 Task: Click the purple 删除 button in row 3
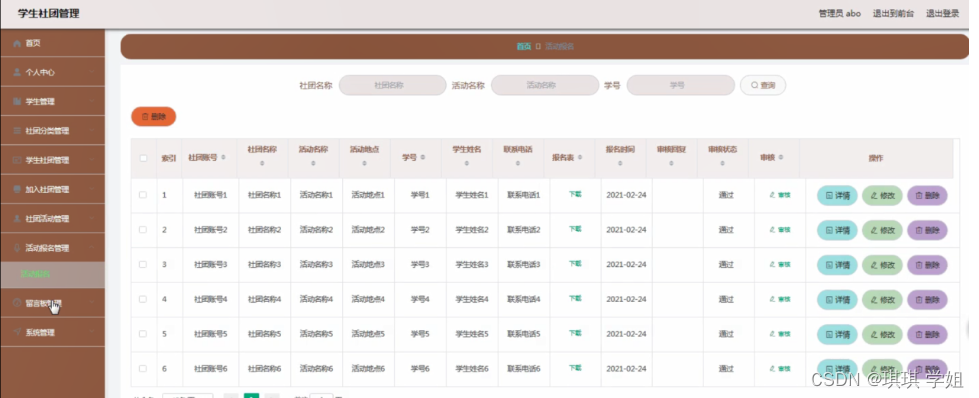tap(927, 265)
